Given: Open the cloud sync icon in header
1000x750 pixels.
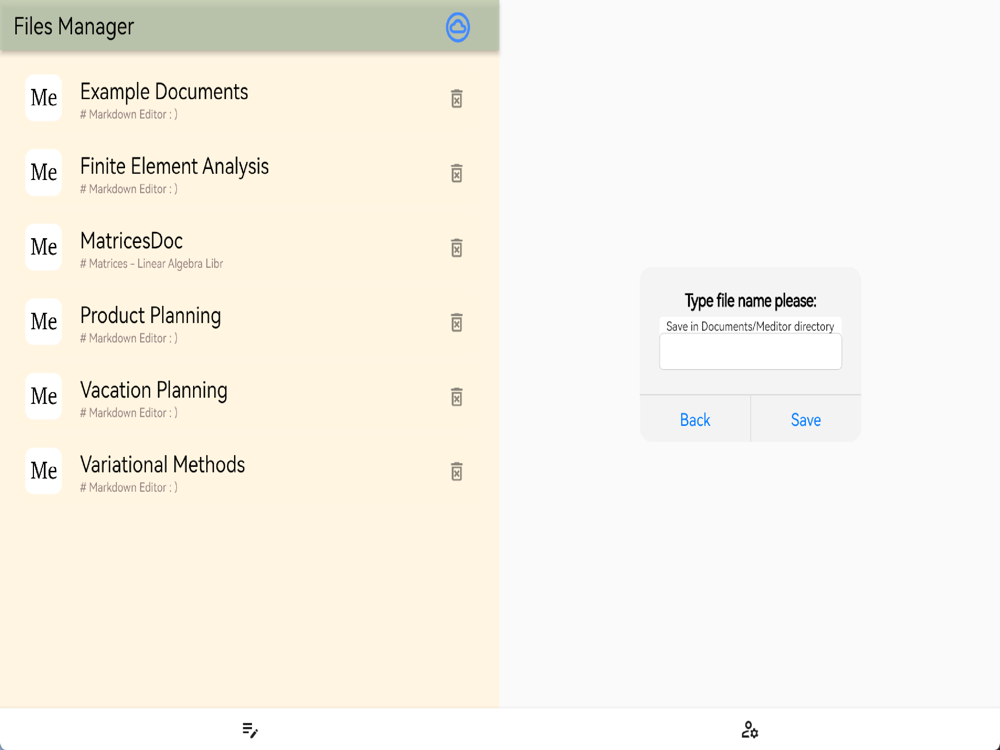Looking at the screenshot, I should (457, 27).
